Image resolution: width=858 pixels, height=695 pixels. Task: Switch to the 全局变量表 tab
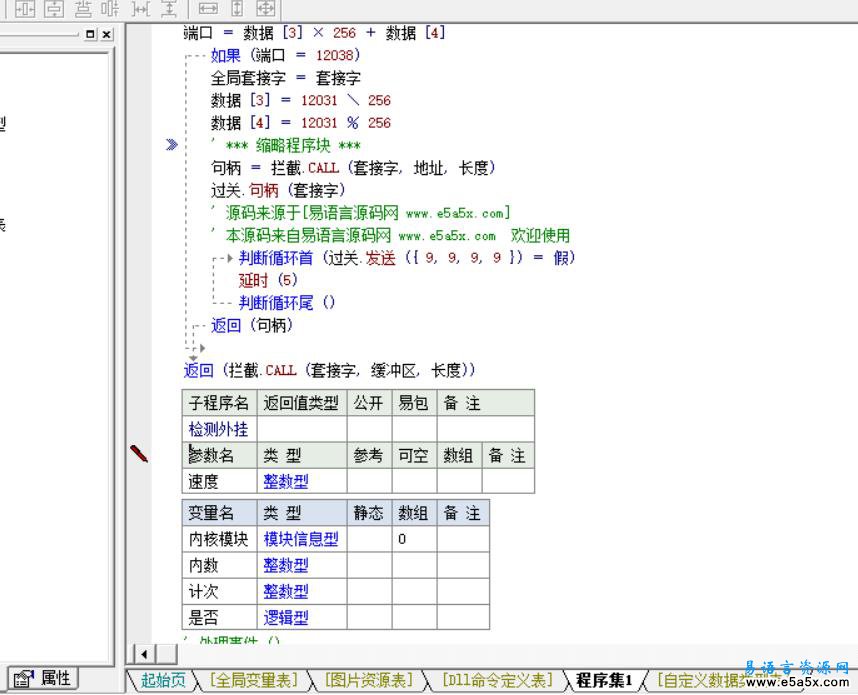[254, 680]
